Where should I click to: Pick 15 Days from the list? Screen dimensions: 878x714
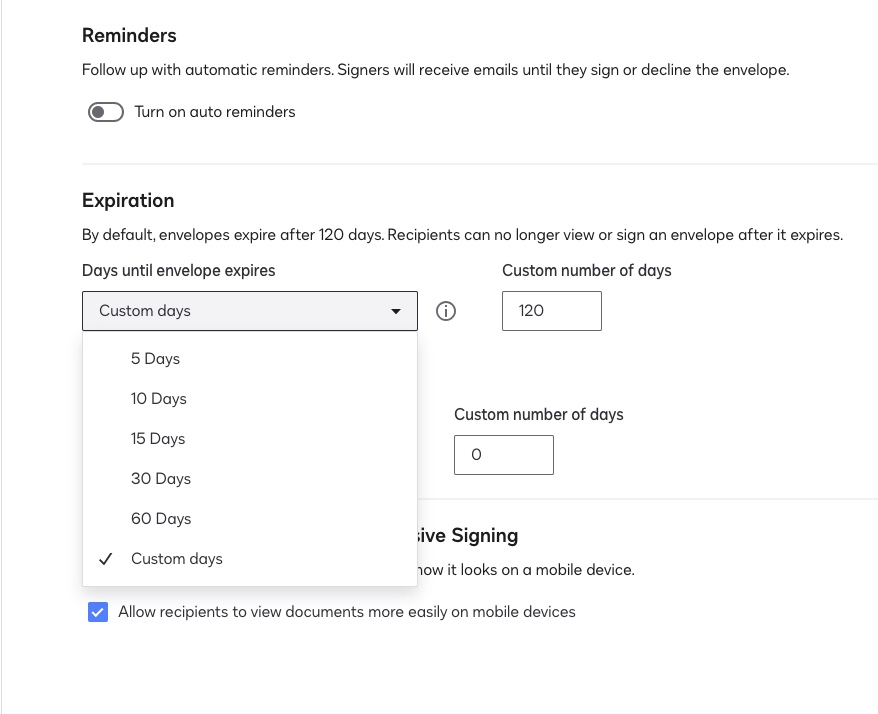coord(158,438)
